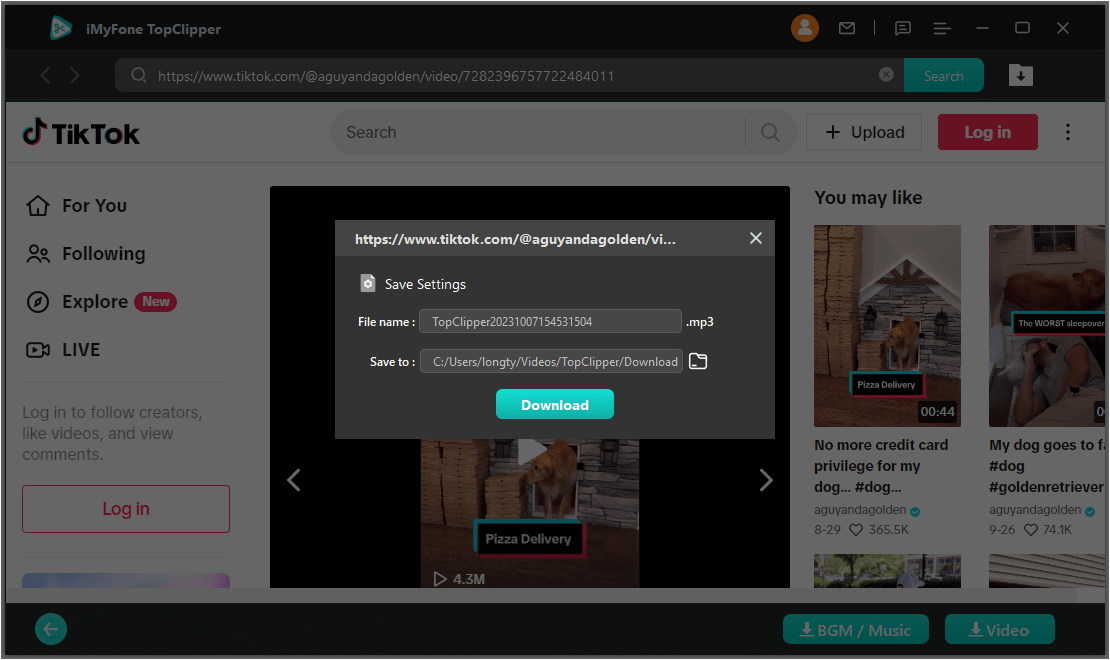Select Following in sidebar
The width and height of the screenshot is (1110, 660).
[86, 254]
